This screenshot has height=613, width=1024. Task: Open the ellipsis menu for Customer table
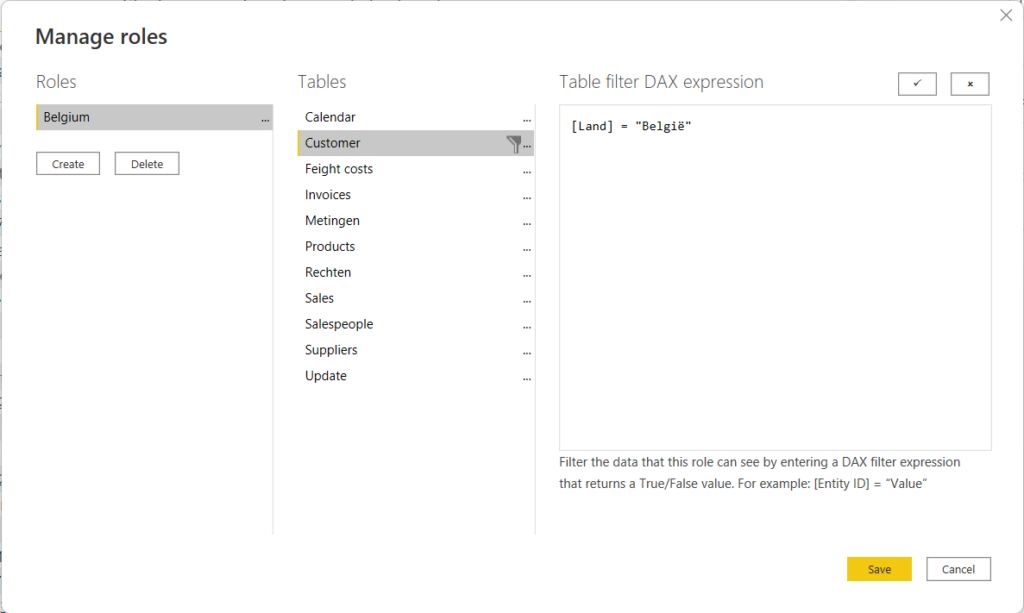(527, 144)
